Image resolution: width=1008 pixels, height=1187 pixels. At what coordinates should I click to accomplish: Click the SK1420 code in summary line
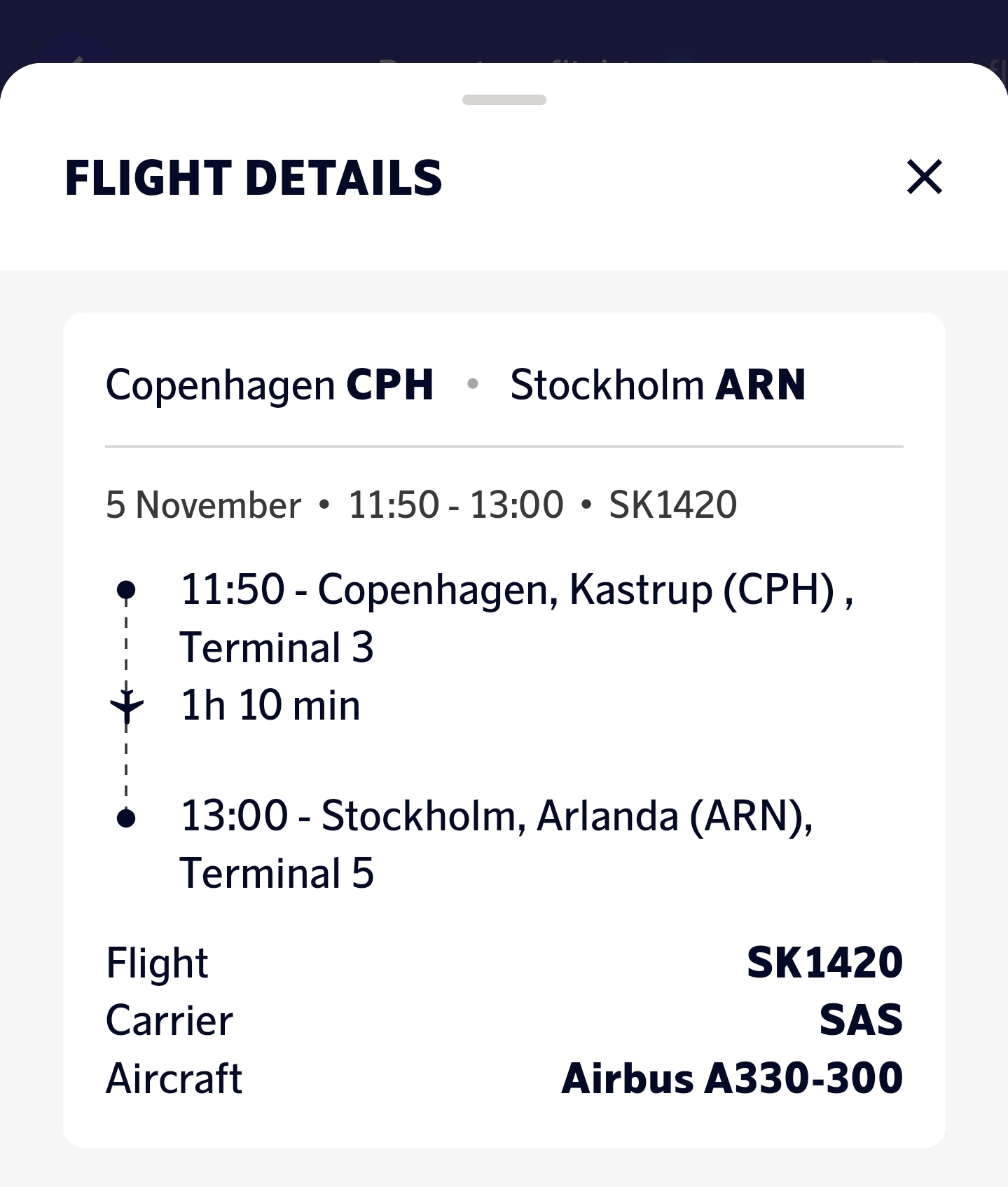click(x=672, y=505)
